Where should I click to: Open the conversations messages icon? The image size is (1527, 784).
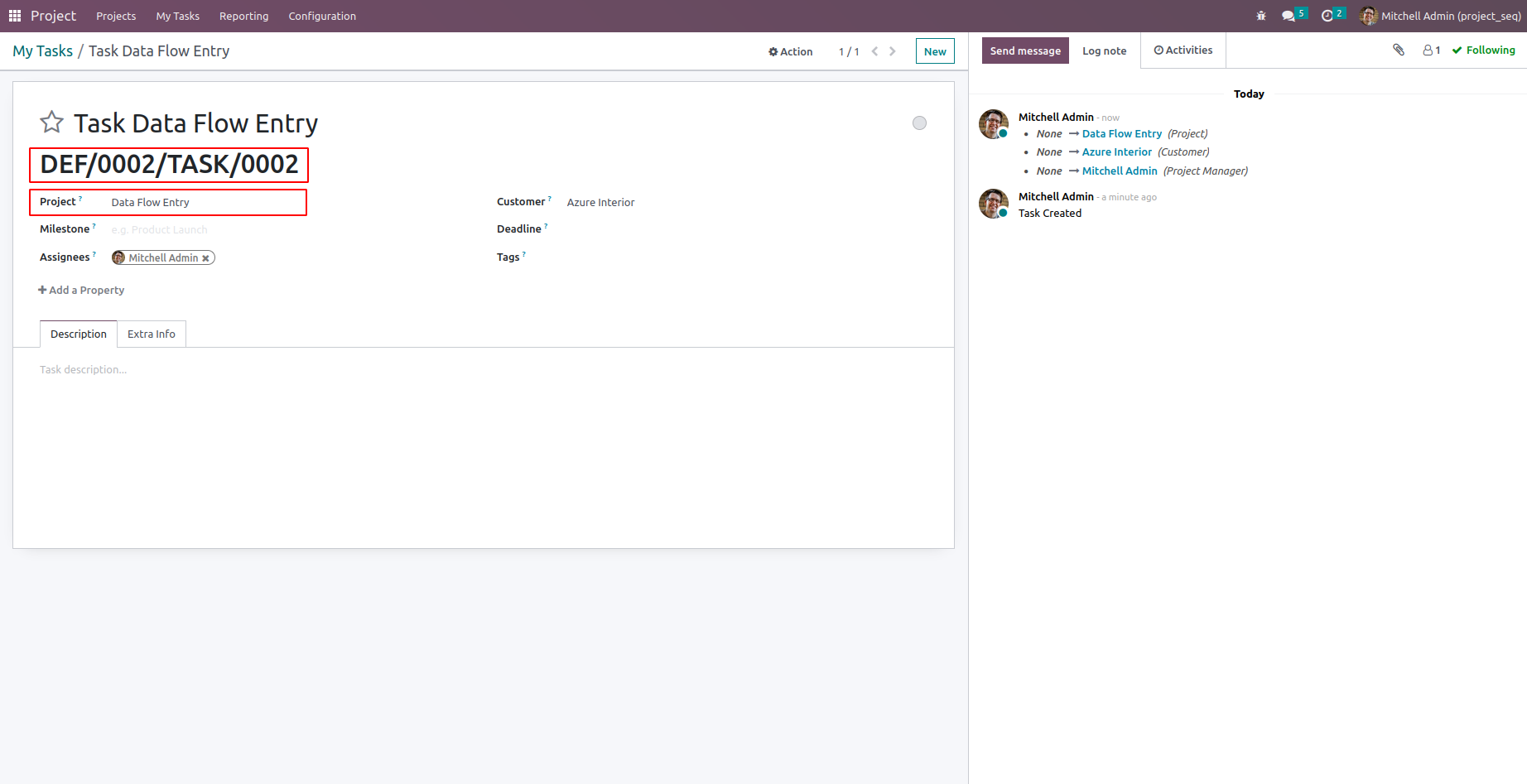point(1293,15)
